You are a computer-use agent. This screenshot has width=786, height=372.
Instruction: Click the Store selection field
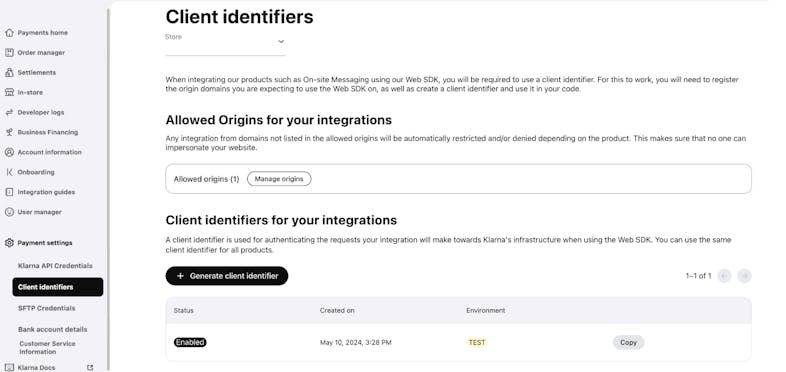coord(225,44)
